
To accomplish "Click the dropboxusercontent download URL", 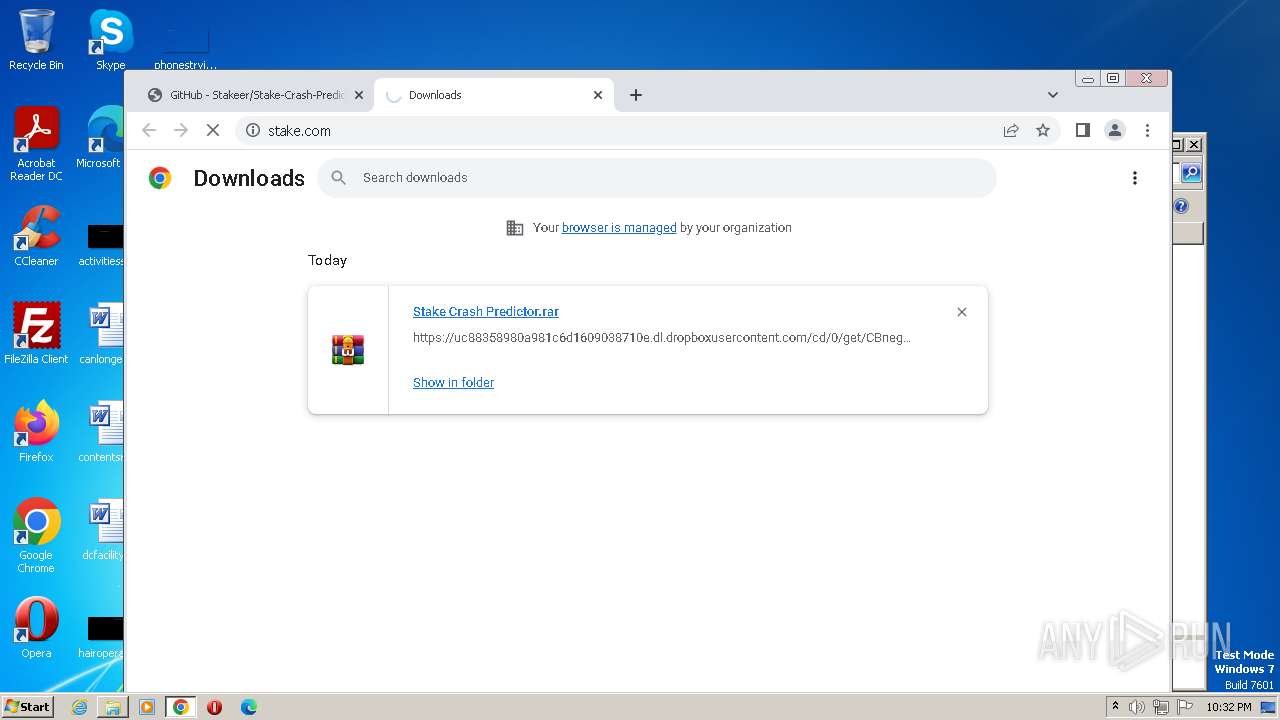I will [662, 338].
